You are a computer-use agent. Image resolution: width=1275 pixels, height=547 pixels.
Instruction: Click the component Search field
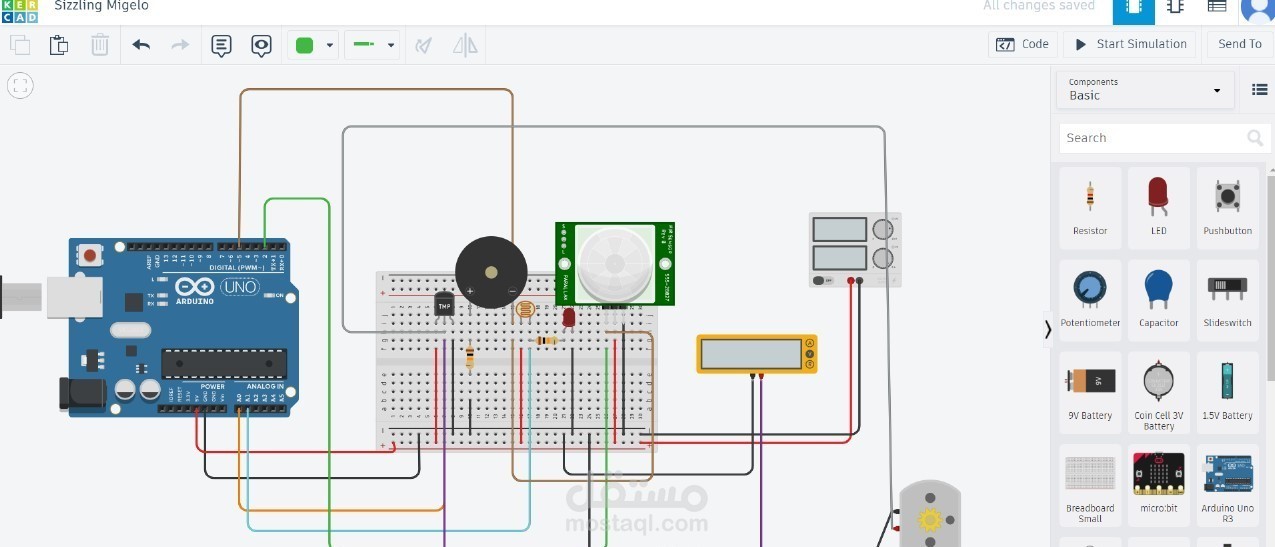tap(1165, 138)
